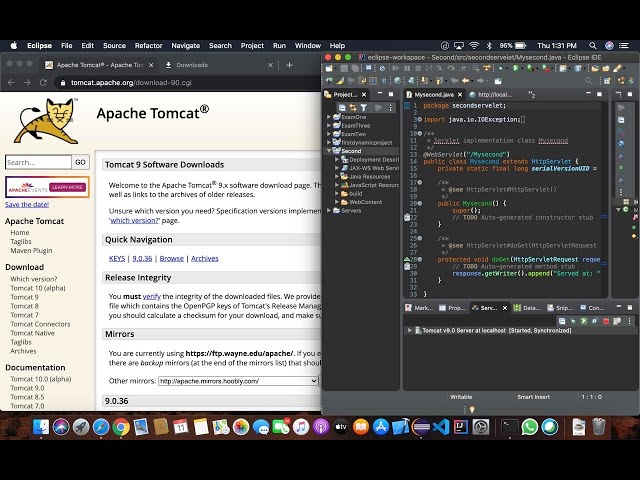The width and height of the screenshot is (640, 480).
Task: Open Servers view three-dot menu
Action: (629, 321)
